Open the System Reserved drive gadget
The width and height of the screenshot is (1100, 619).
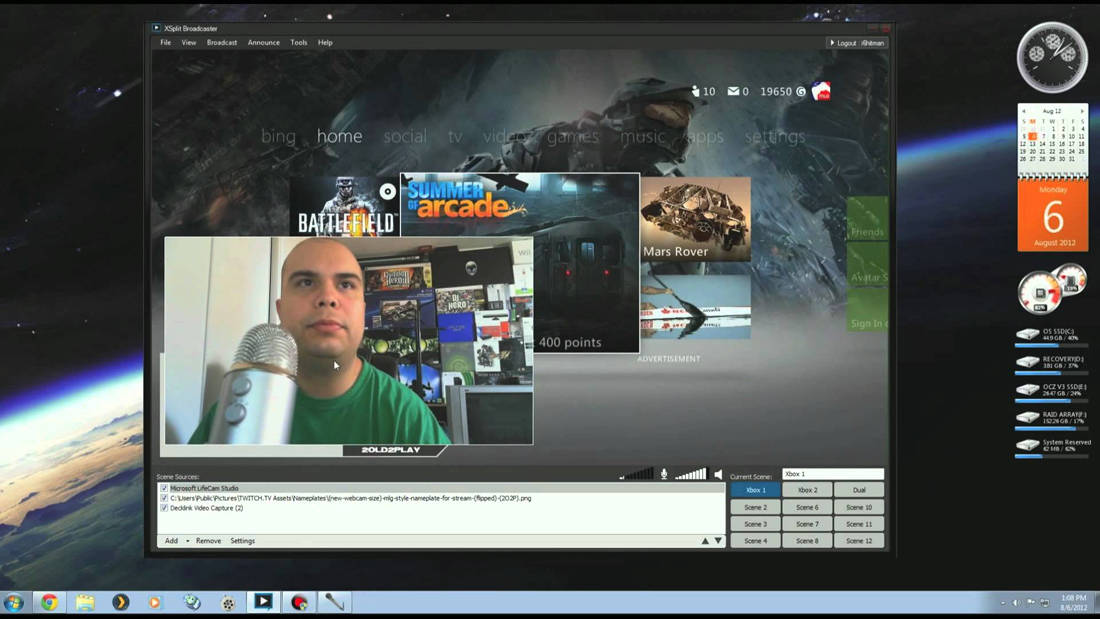point(1052,447)
